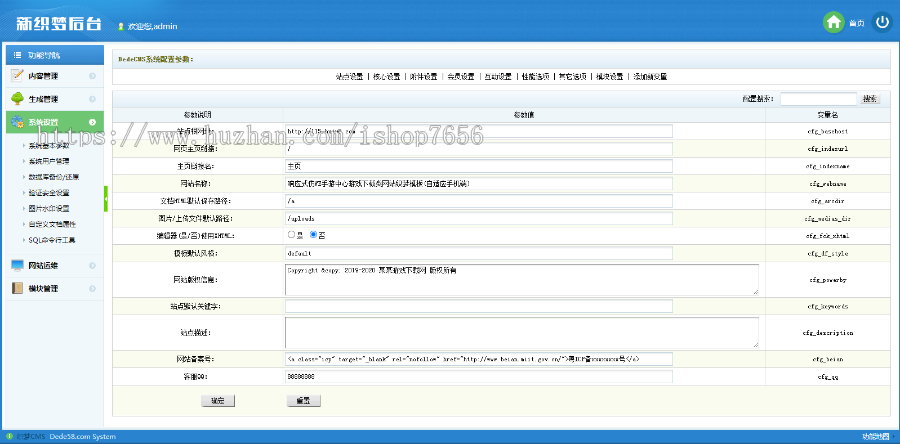900x444 pixels.
Task: Expand the 网站运维 section arrow
Action: 92,265
